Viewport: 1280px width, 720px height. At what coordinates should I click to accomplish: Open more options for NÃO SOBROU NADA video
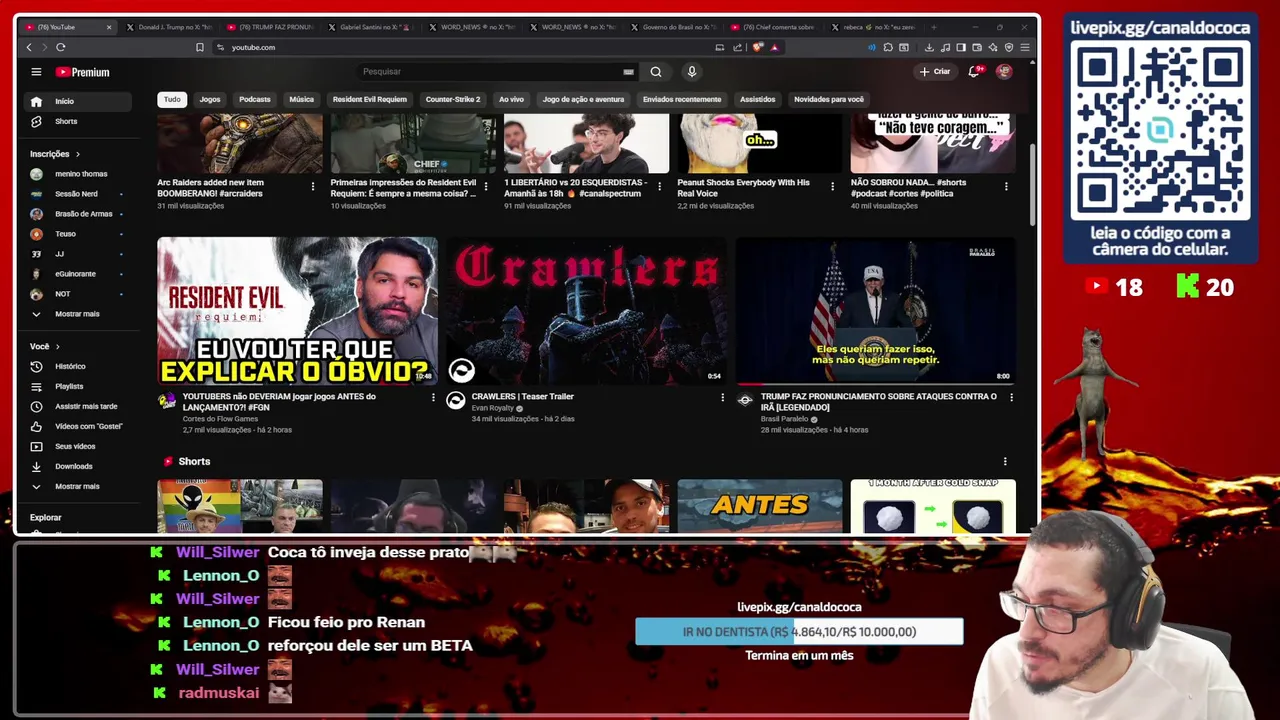coord(1006,186)
